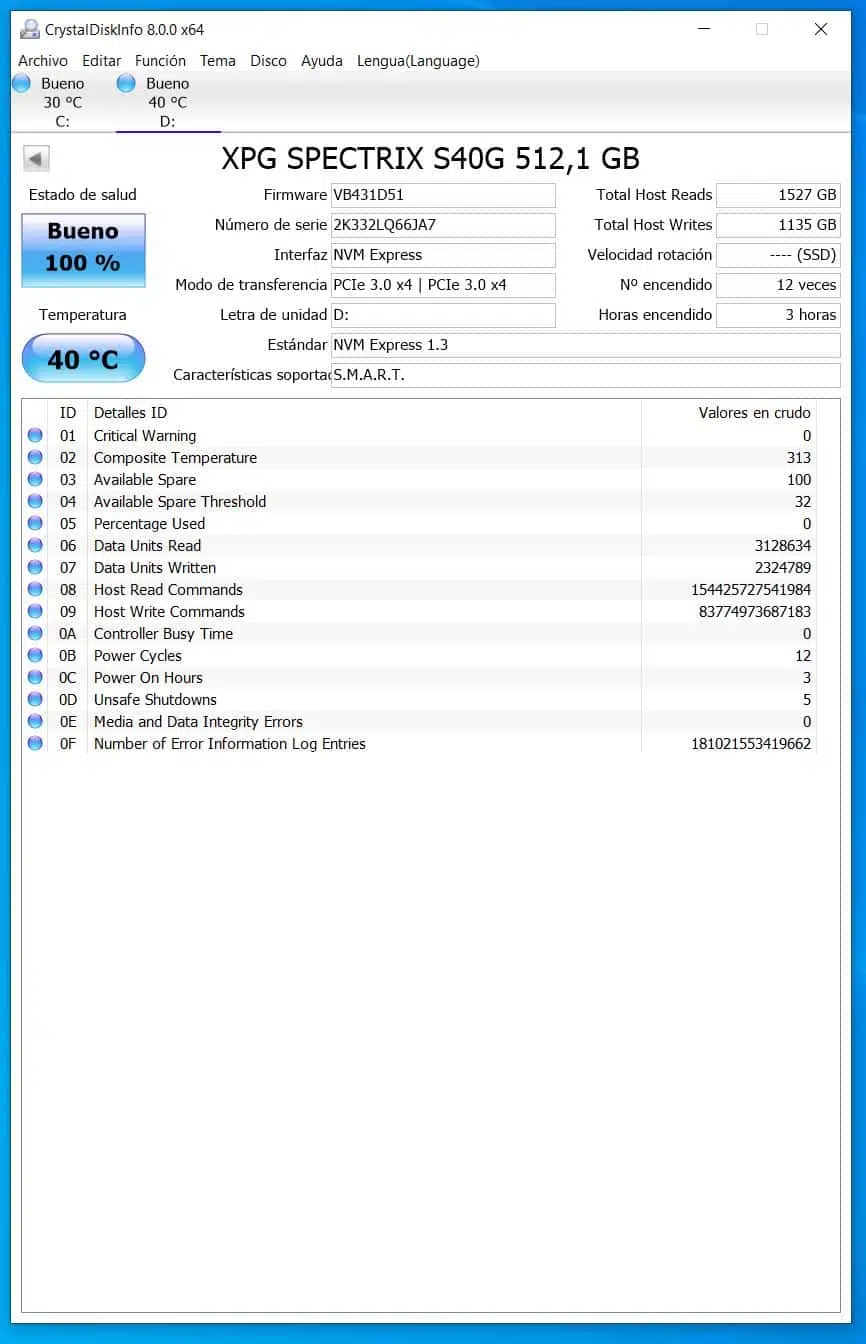Click status orb of Power On Hours row

click(x=35, y=677)
